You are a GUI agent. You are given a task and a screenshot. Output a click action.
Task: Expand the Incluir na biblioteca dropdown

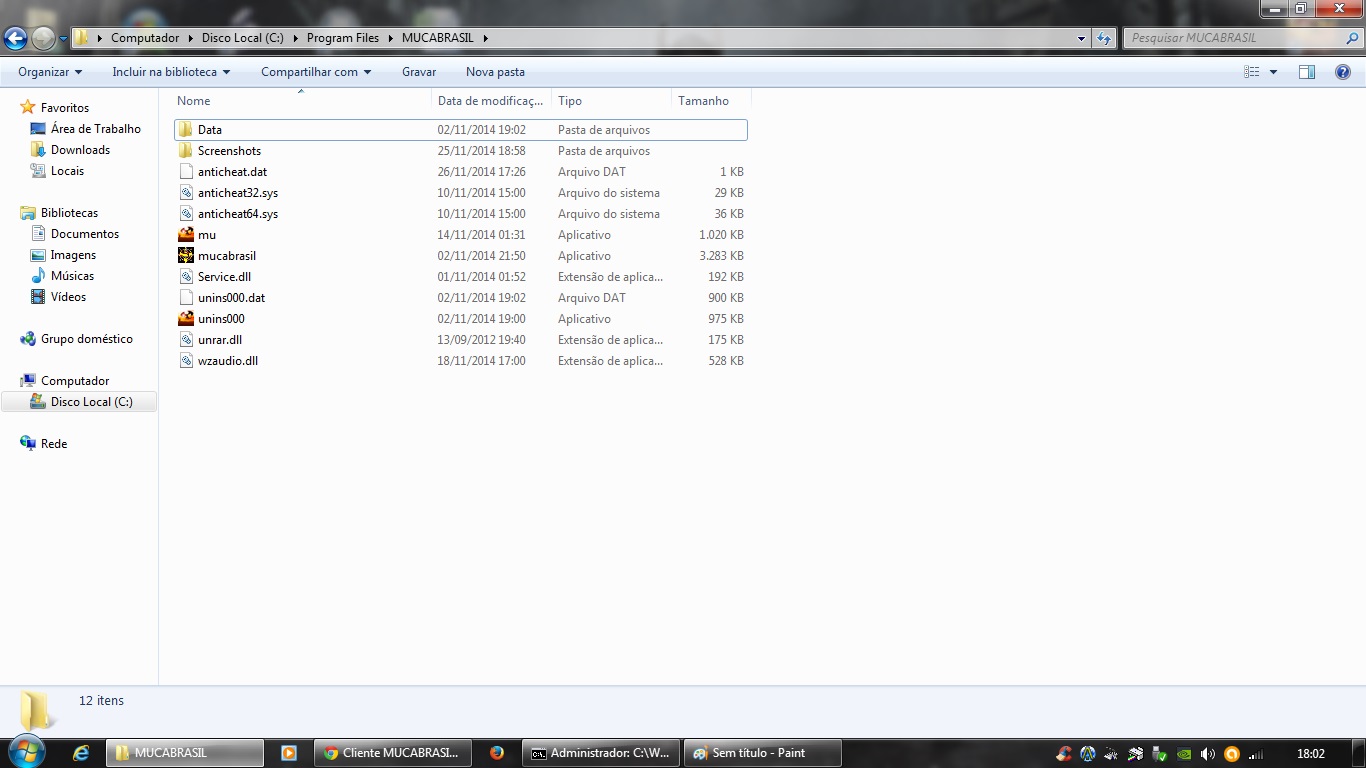171,72
